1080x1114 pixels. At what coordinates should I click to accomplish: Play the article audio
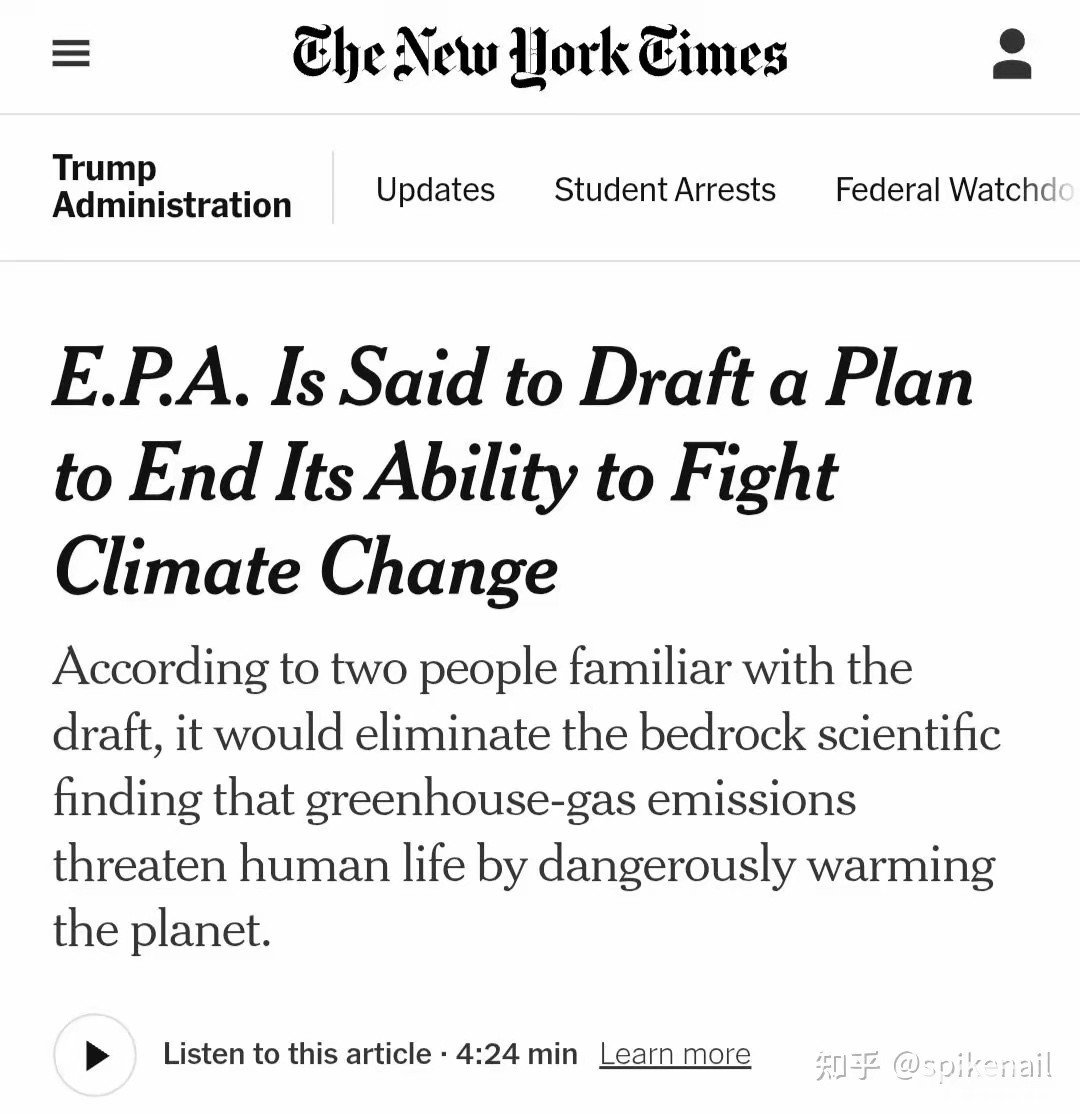(x=95, y=1055)
